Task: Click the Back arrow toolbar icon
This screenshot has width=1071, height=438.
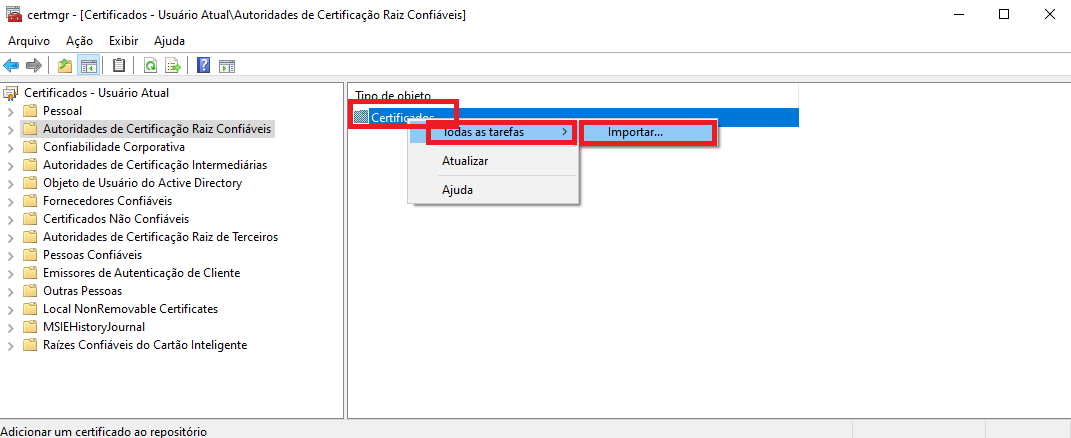Action: click(x=11, y=66)
